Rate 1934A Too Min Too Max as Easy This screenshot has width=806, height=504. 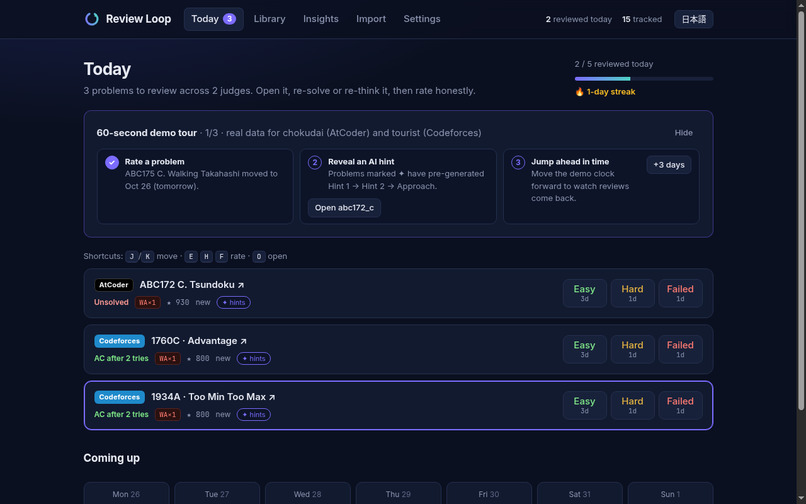pos(584,405)
